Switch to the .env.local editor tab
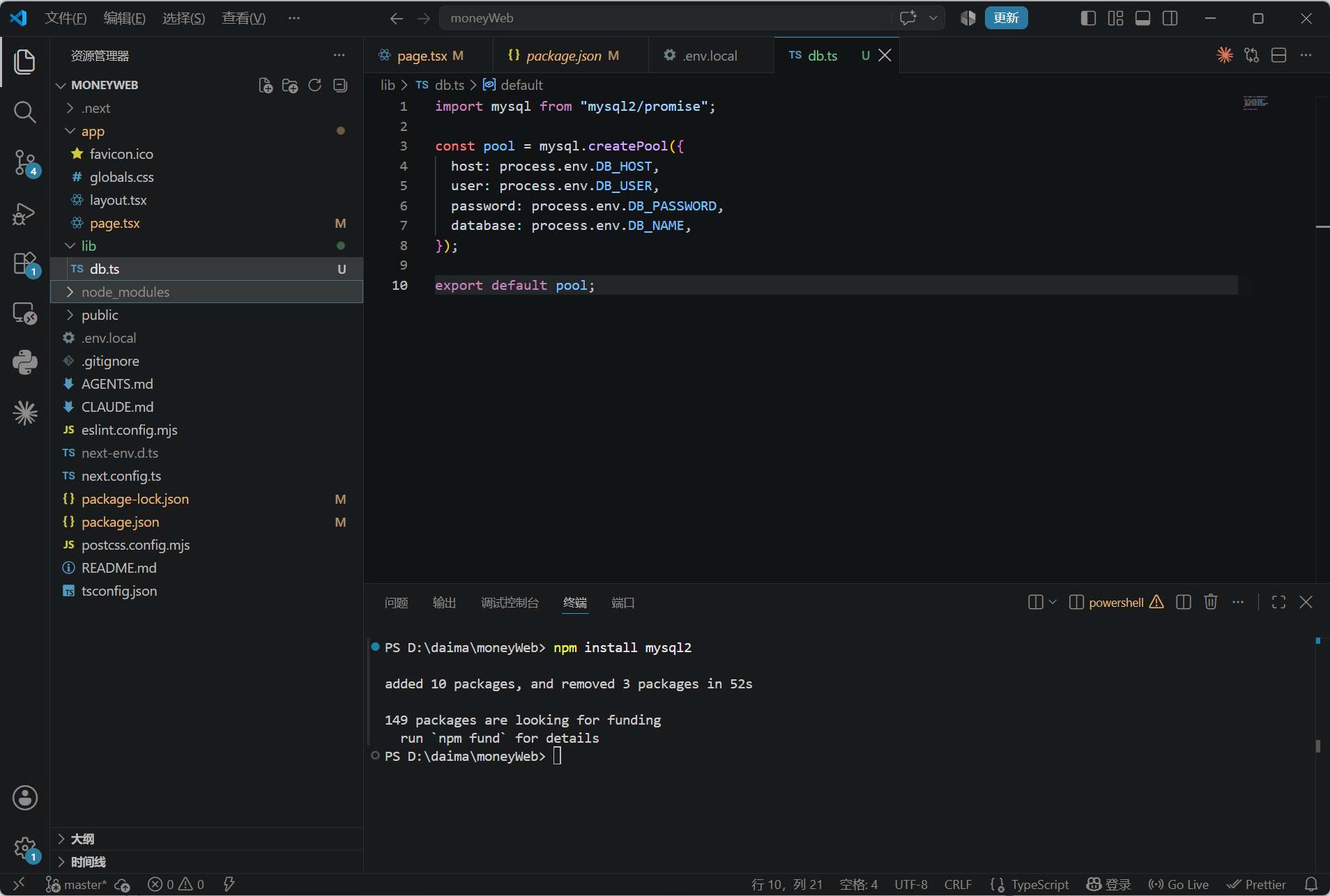1330x896 pixels. pyautogui.click(x=711, y=56)
